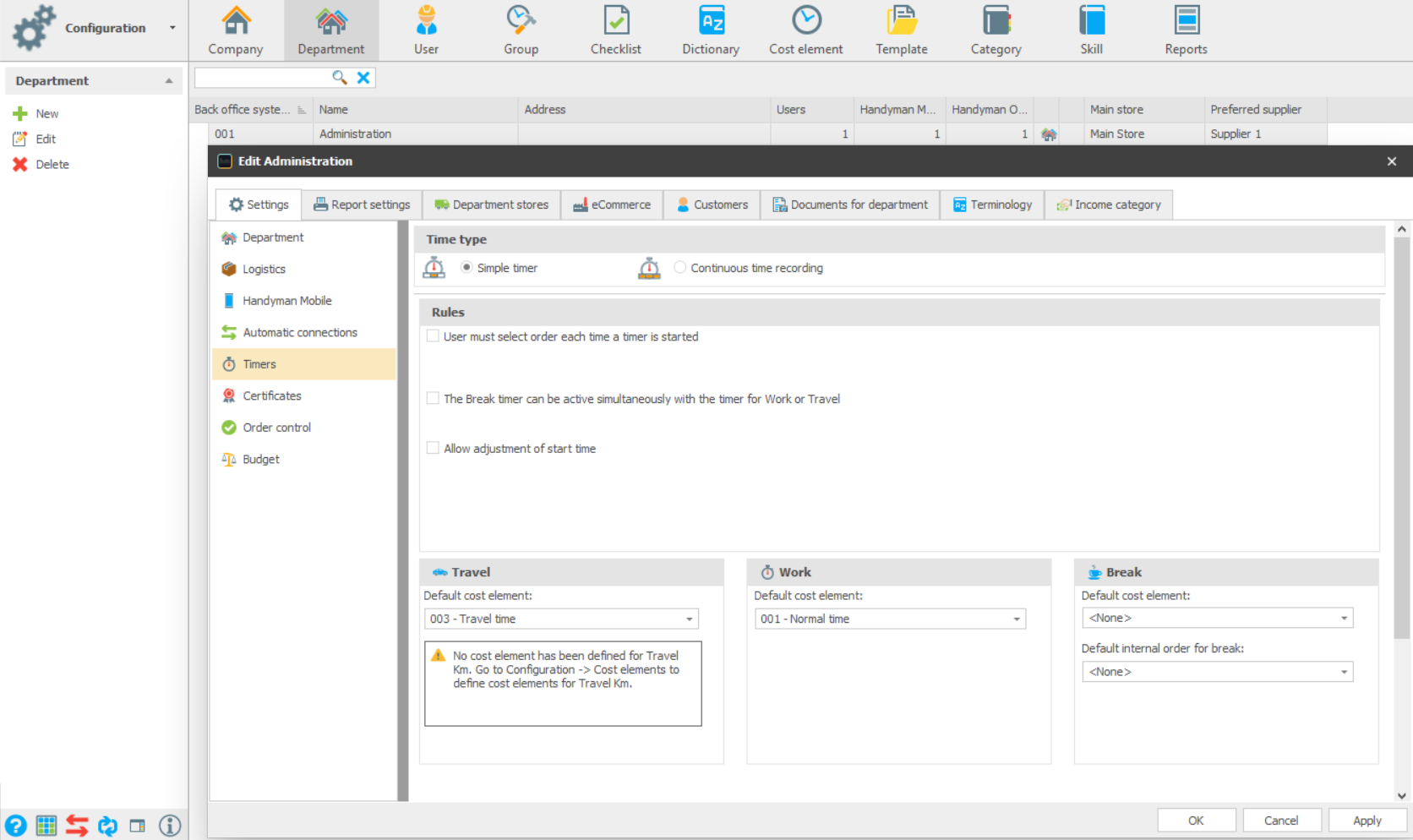Open the Configuration dropdown arrow

point(172,28)
